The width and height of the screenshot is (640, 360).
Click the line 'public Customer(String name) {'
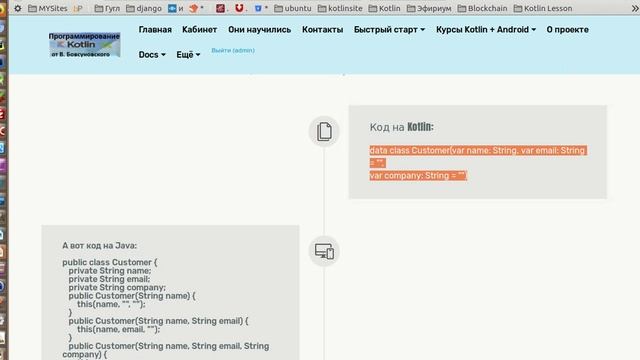[x=132, y=296]
